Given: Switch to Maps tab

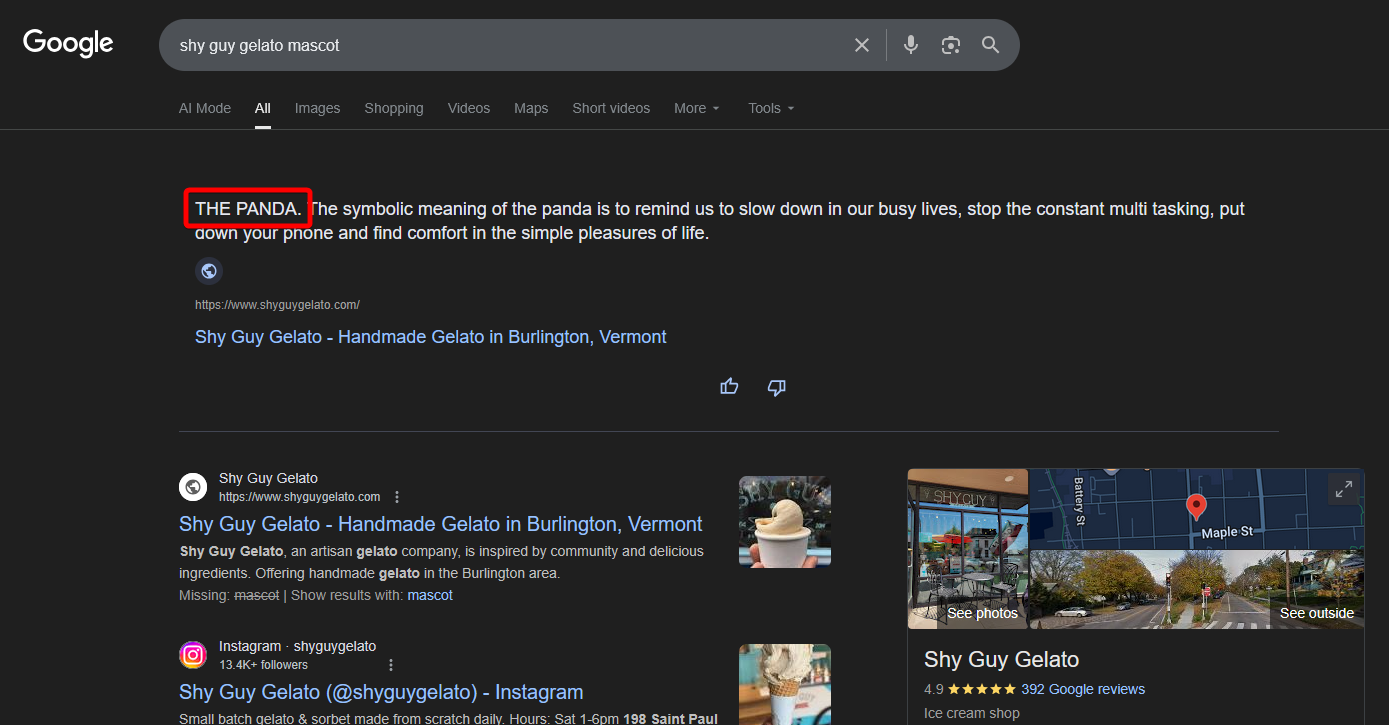Looking at the screenshot, I should pos(531,108).
